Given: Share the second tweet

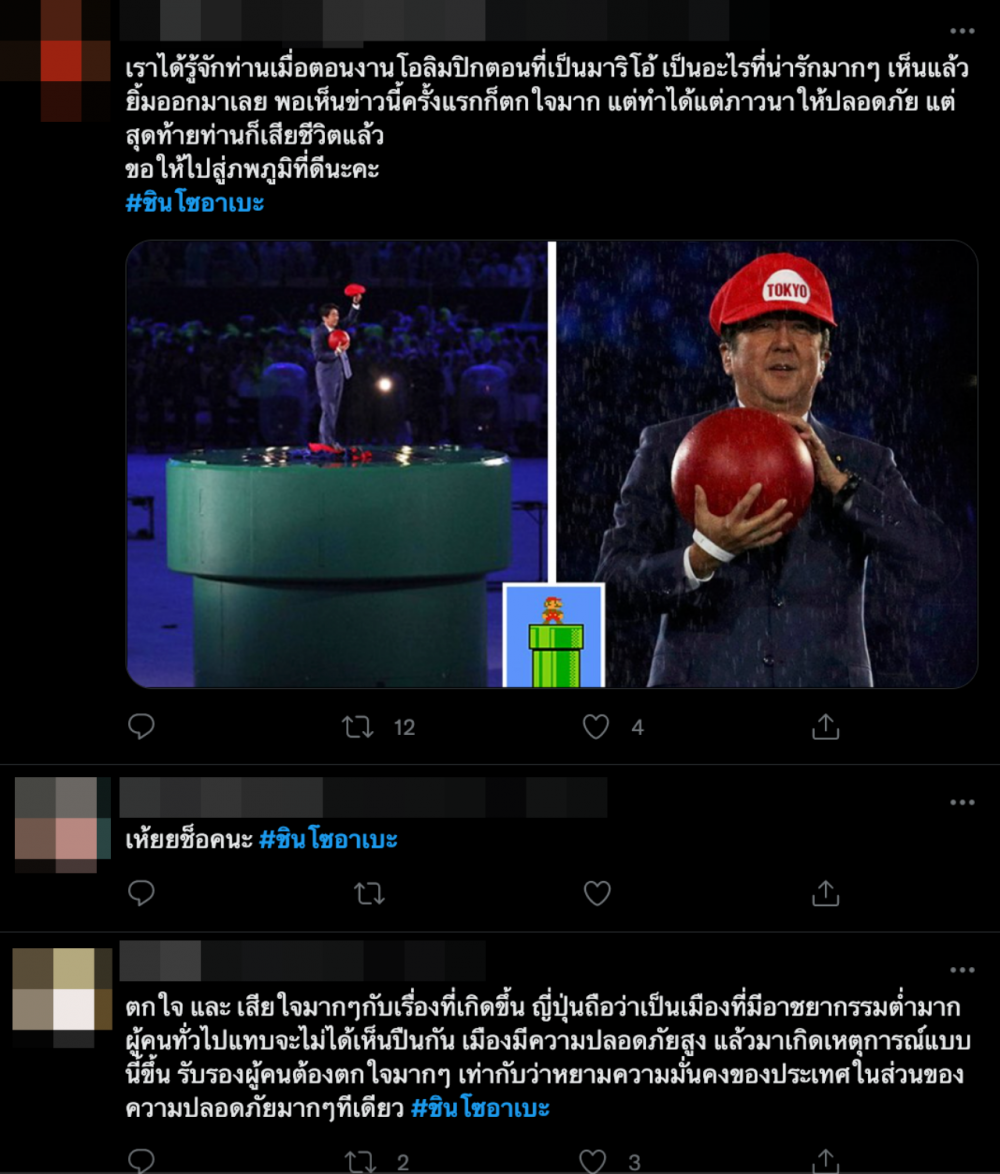Looking at the screenshot, I should tap(826, 892).
